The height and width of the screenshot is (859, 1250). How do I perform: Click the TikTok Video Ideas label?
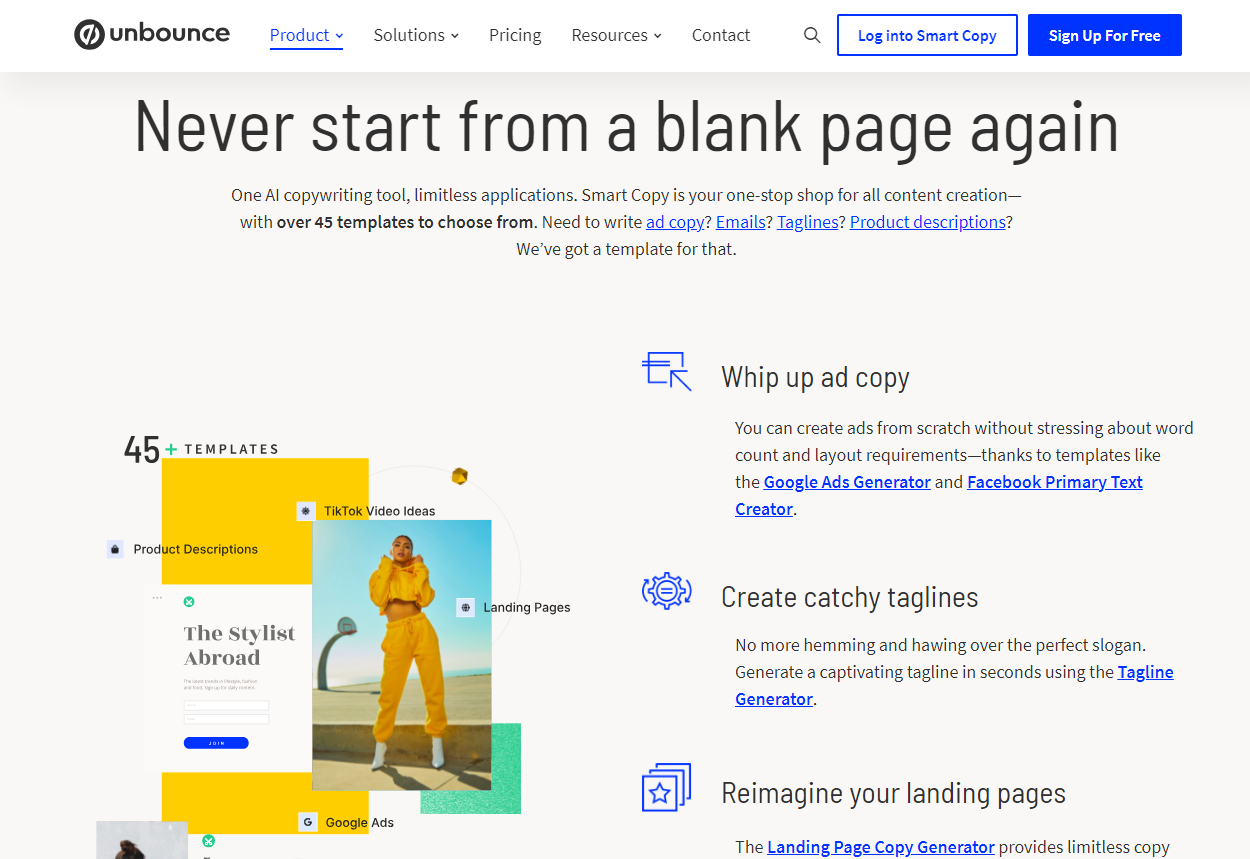tap(380, 511)
